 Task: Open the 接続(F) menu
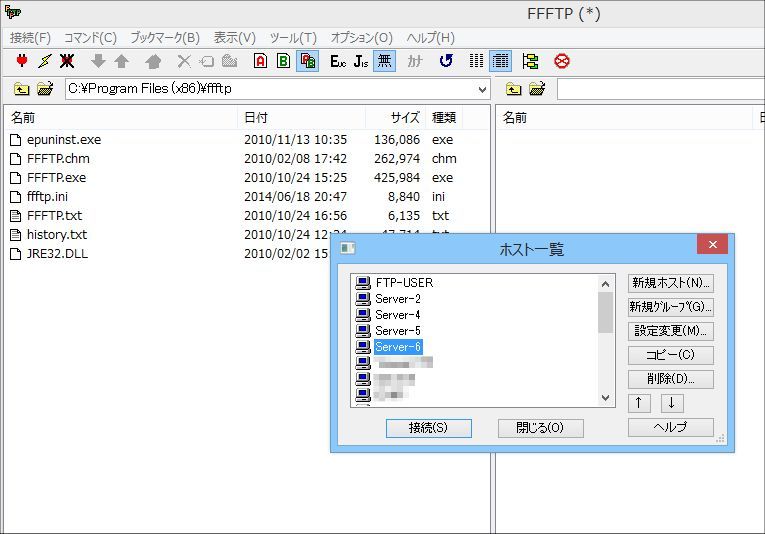(x=30, y=38)
